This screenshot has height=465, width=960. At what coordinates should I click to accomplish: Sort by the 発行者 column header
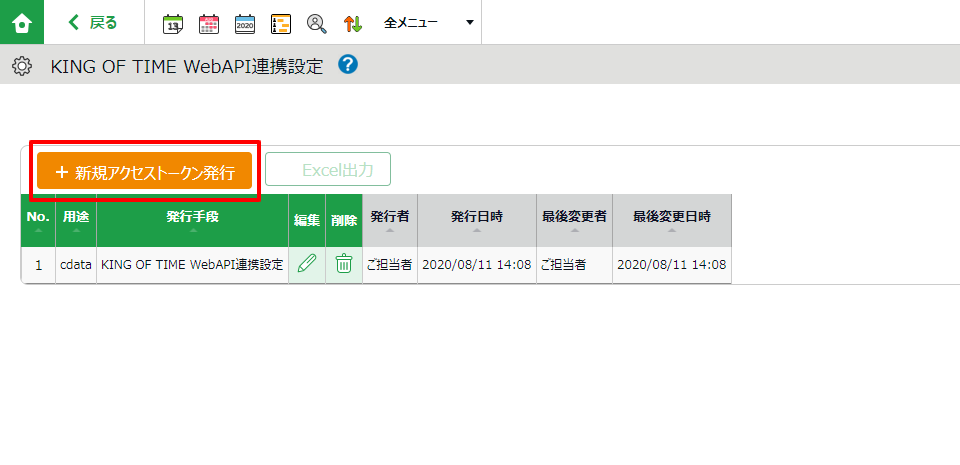coord(390,221)
